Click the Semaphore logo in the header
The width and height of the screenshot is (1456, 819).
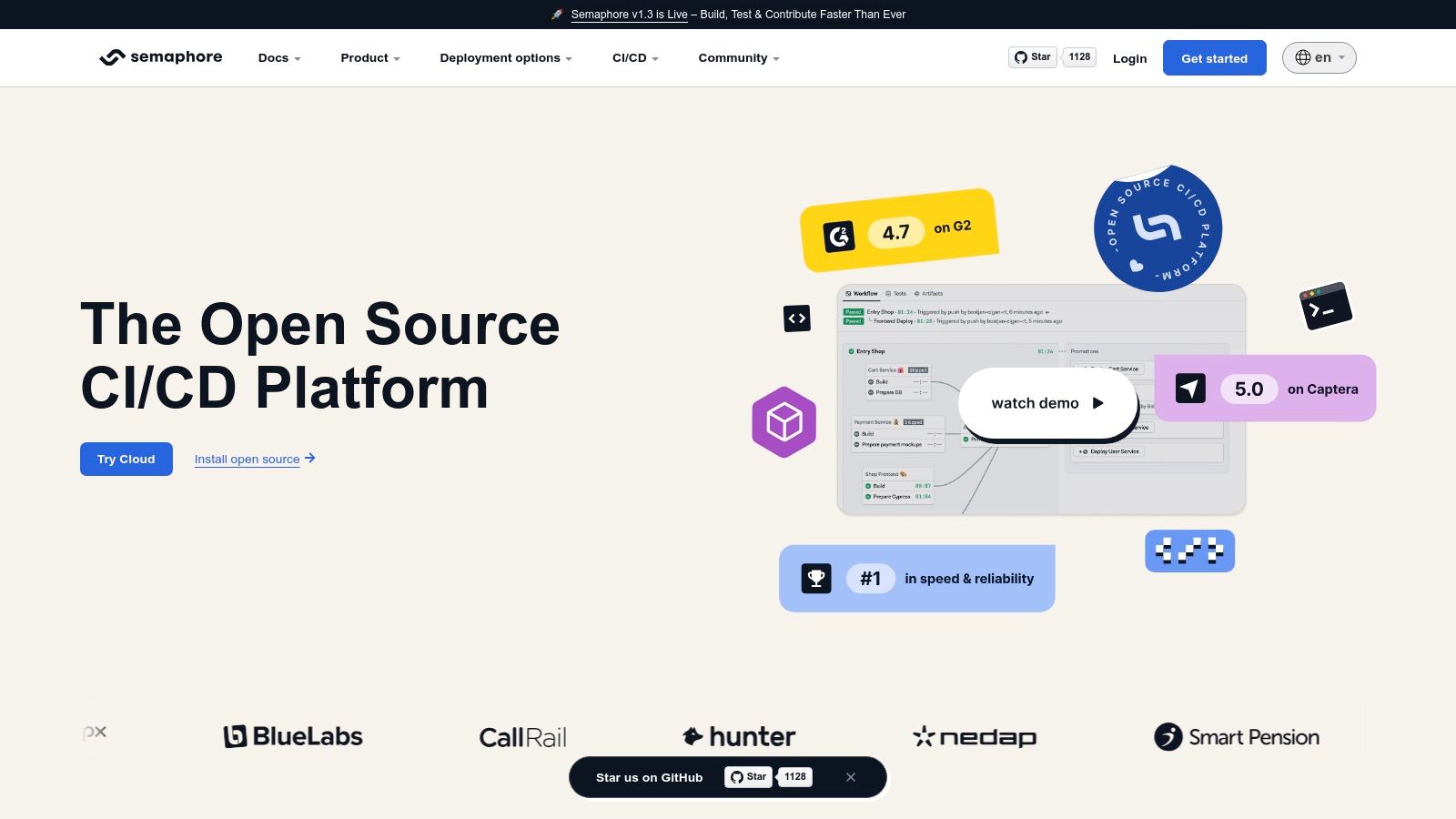click(161, 57)
